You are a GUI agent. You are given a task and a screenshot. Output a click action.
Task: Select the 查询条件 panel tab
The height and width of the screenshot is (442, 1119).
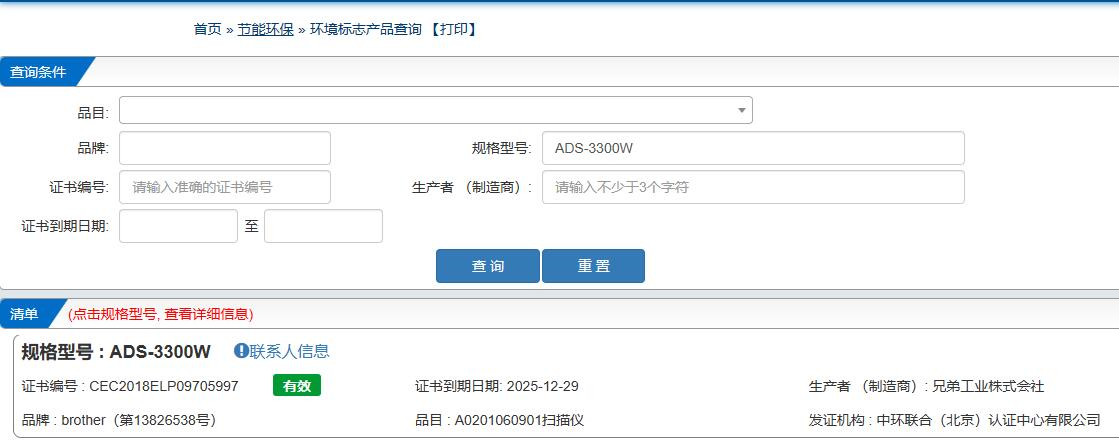coord(39,72)
